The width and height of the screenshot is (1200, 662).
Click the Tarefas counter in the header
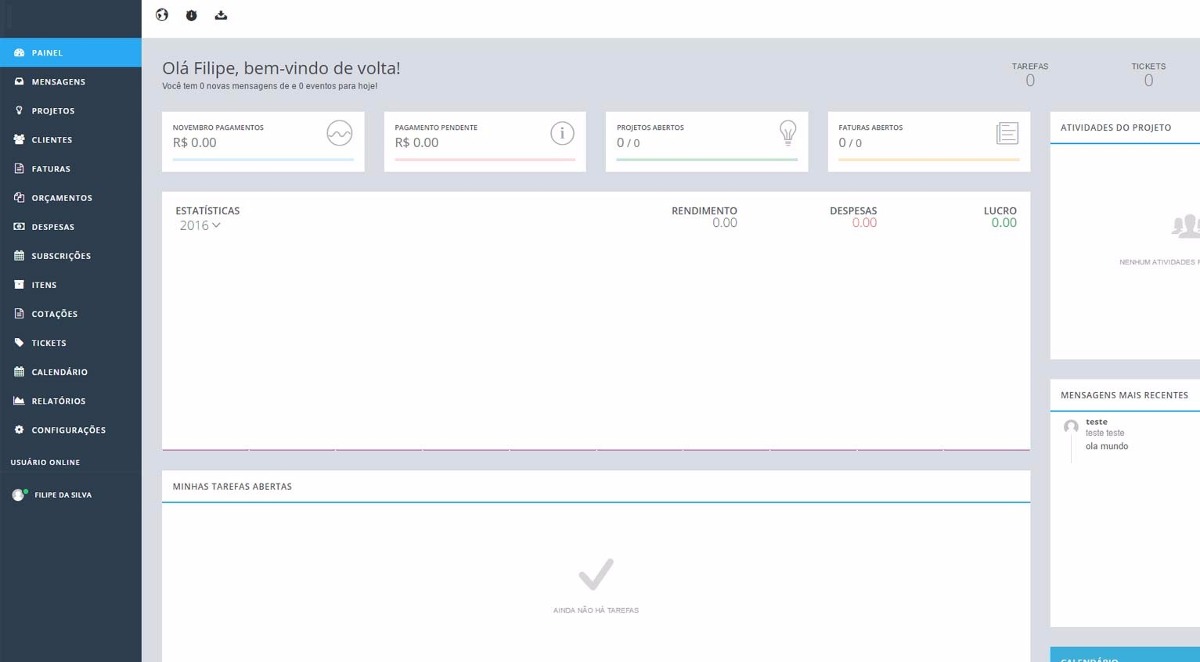pos(1030,73)
